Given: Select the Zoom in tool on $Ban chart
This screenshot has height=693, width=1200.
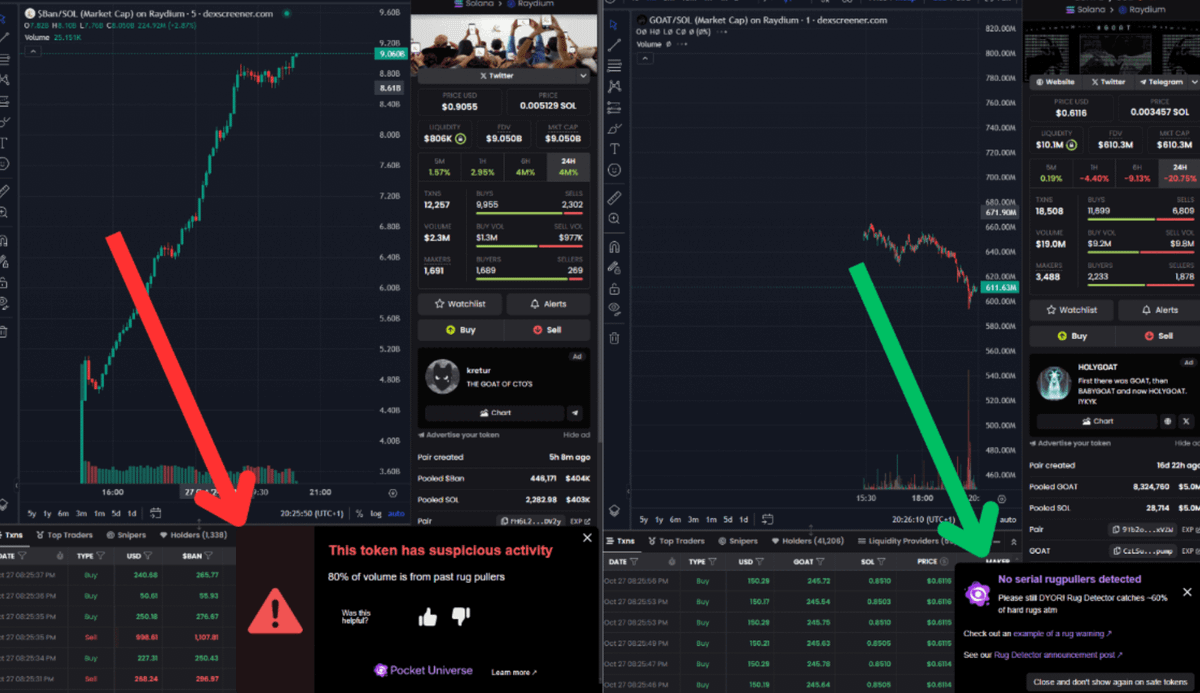Looking at the screenshot, I should pyautogui.click(x=5, y=212).
